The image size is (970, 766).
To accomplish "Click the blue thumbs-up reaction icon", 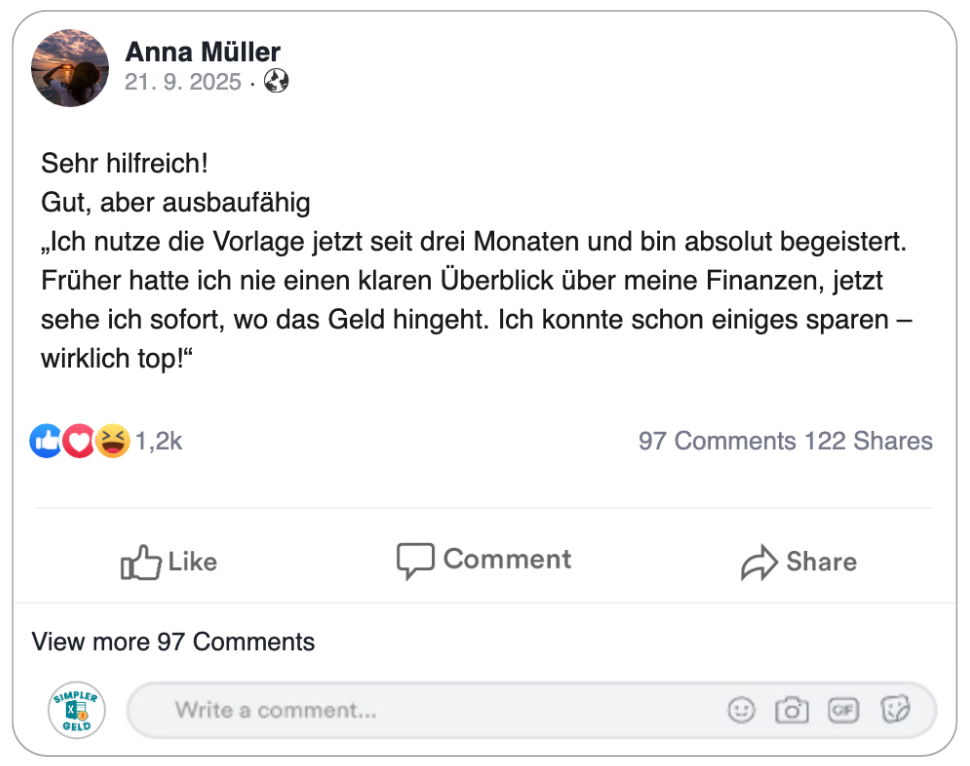I will (46, 440).
